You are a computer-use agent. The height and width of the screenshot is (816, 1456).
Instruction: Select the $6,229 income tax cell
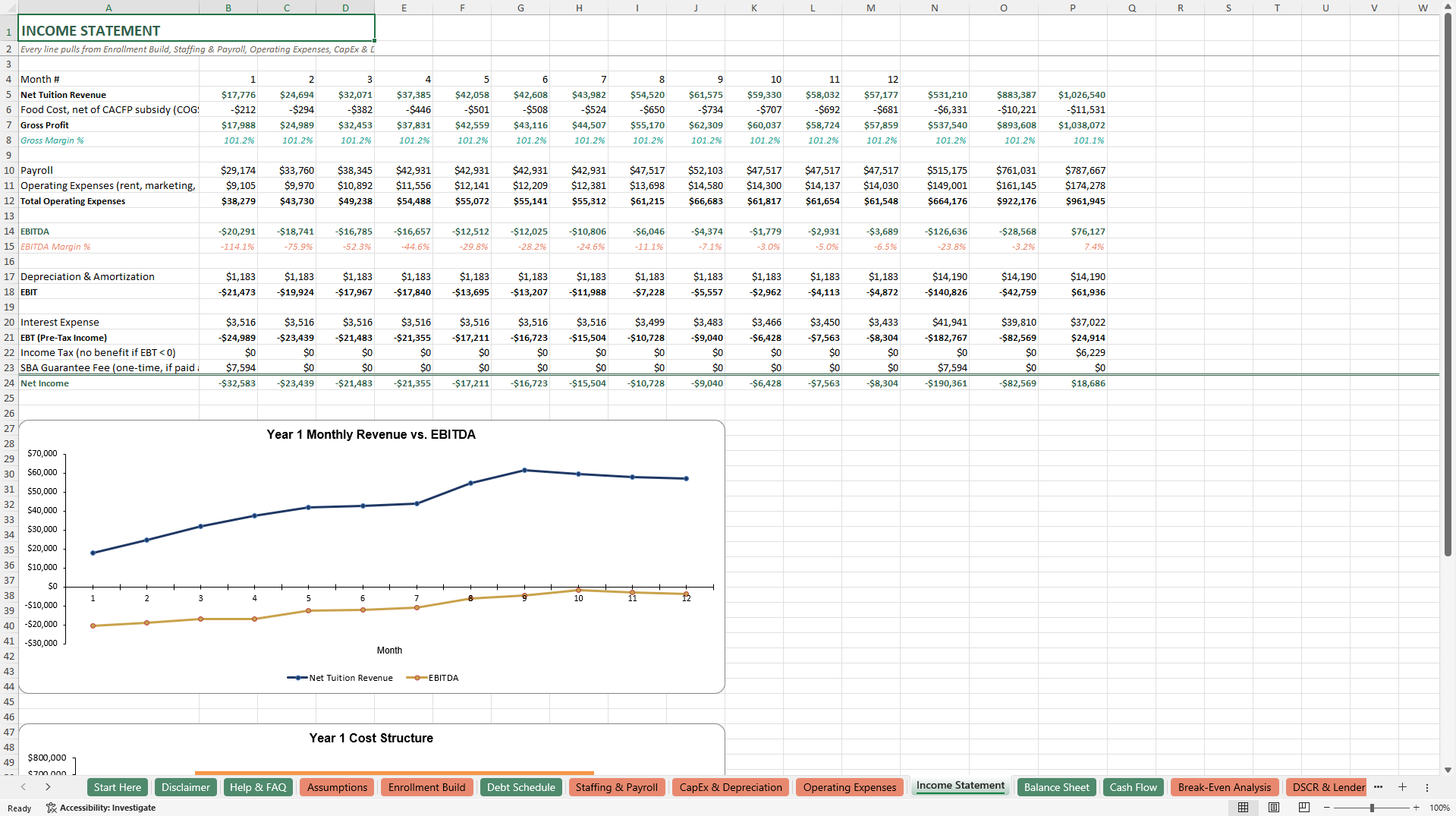click(x=1072, y=353)
